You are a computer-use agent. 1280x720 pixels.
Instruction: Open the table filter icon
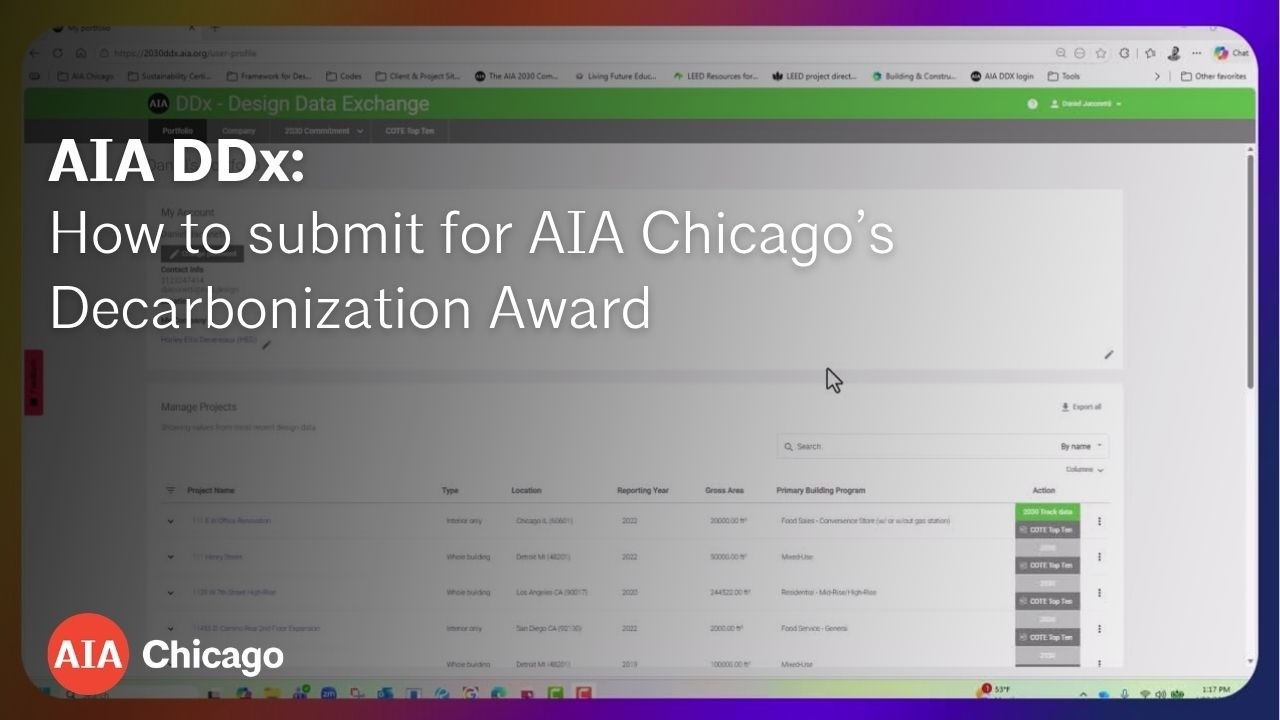[x=170, y=490]
